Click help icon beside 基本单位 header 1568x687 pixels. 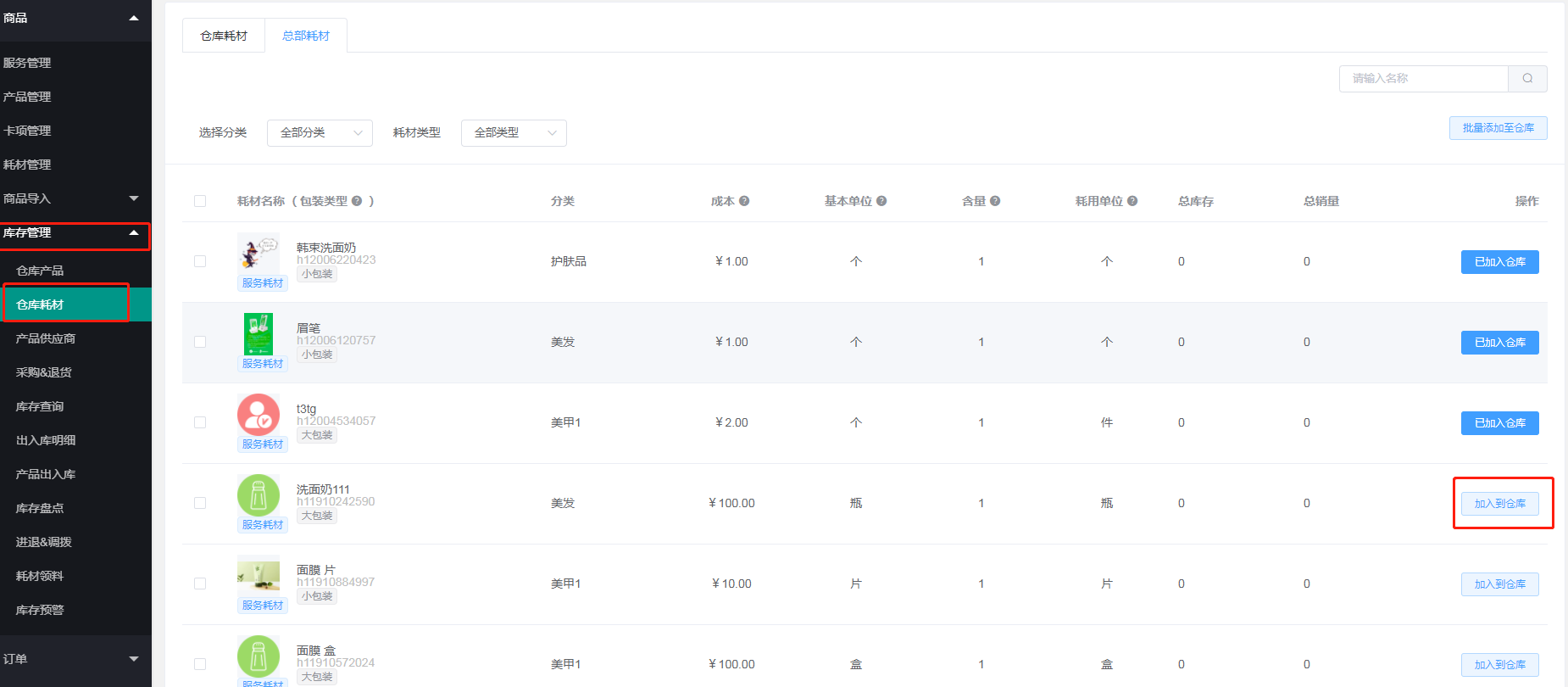[881, 201]
